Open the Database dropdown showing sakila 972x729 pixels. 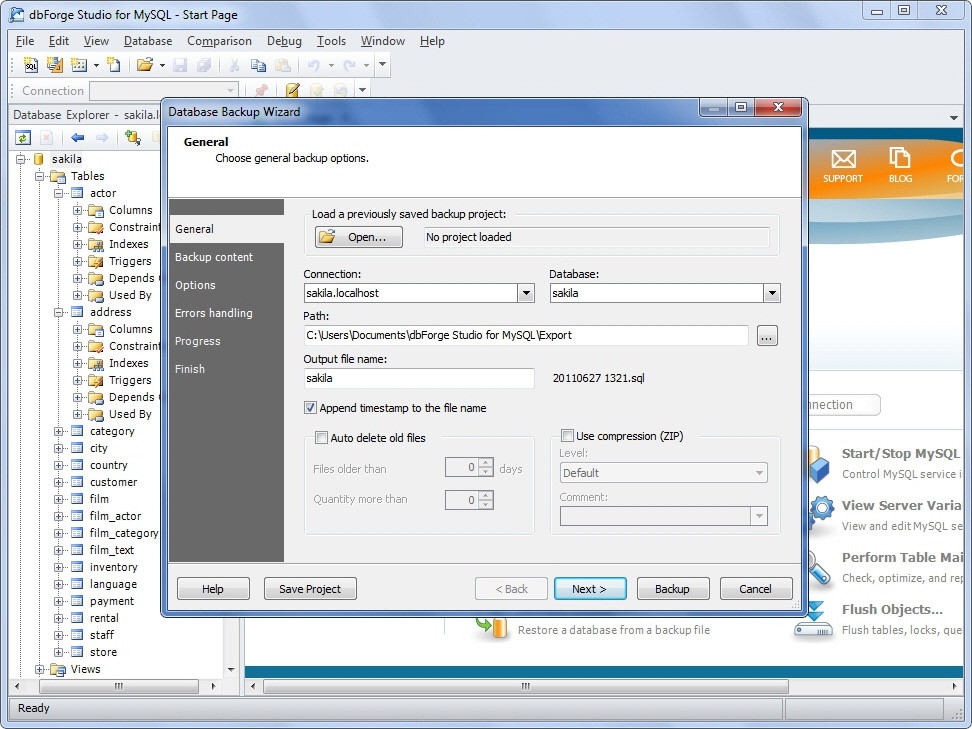(x=771, y=293)
